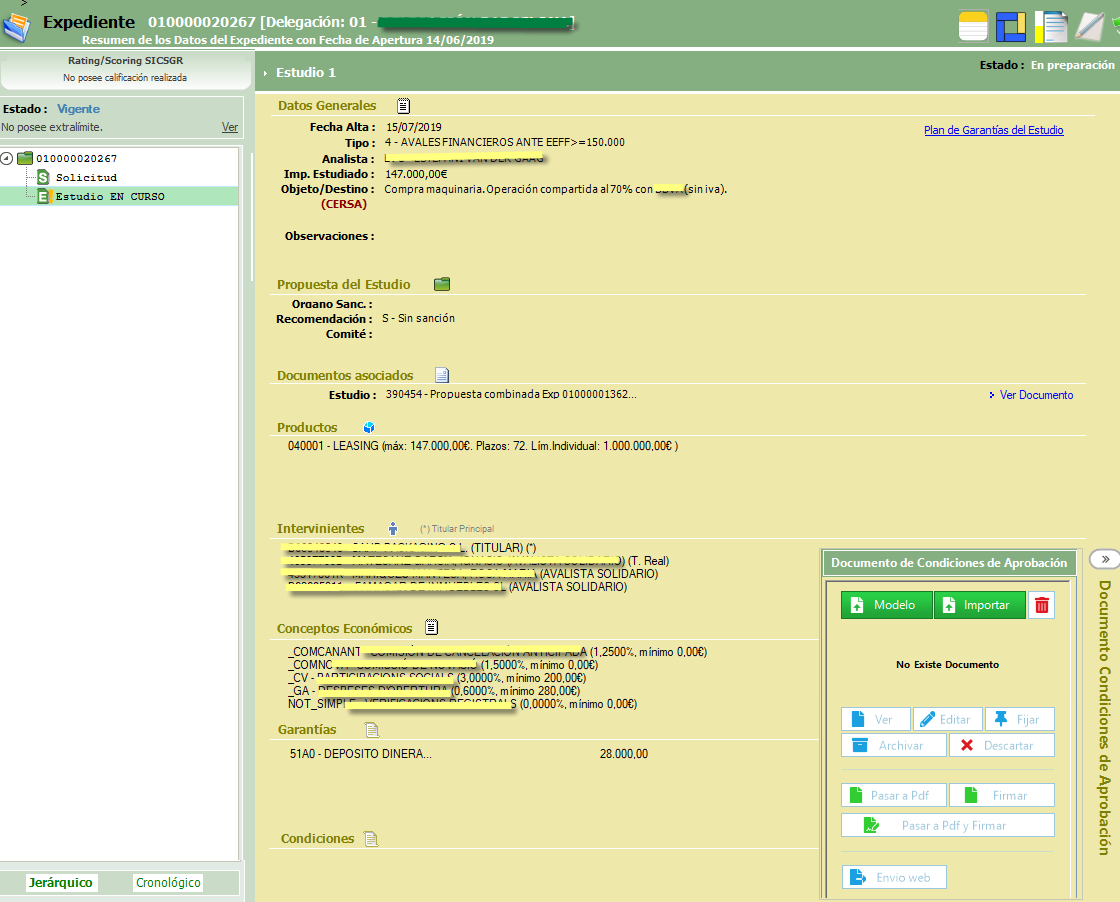
Task: Click the Condiciones document icon
Action: 371,838
